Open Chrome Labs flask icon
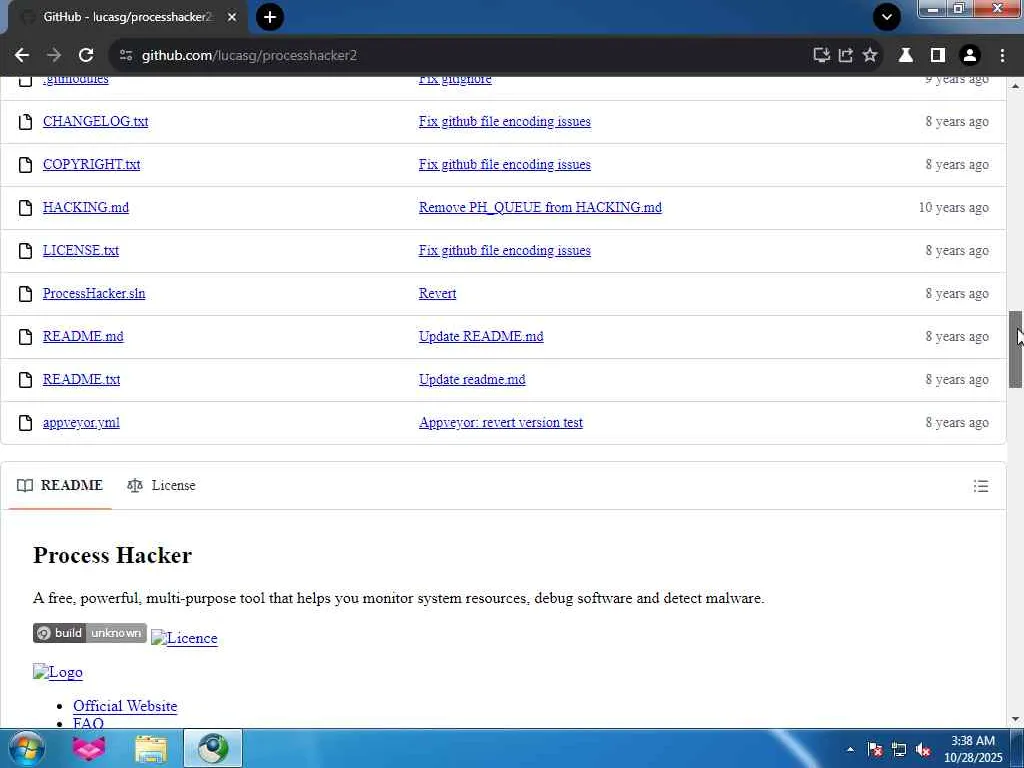This screenshot has width=1024, height=768. pyautogui.click(x=906, y=56)
